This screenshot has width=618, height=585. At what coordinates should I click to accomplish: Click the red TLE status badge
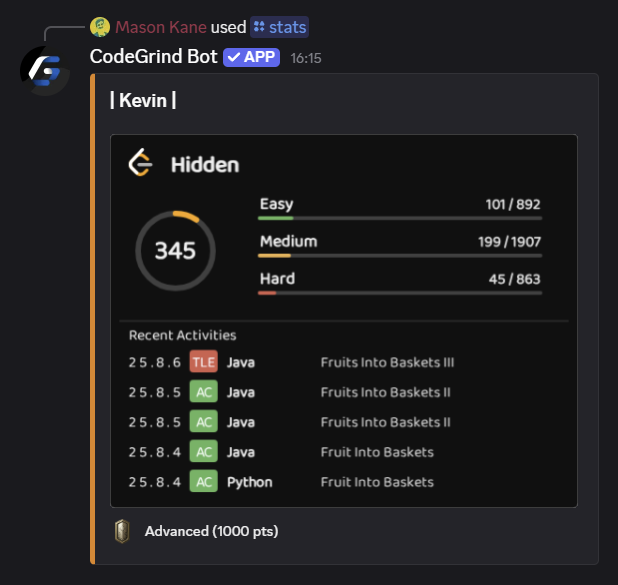(x=203, y=362)
